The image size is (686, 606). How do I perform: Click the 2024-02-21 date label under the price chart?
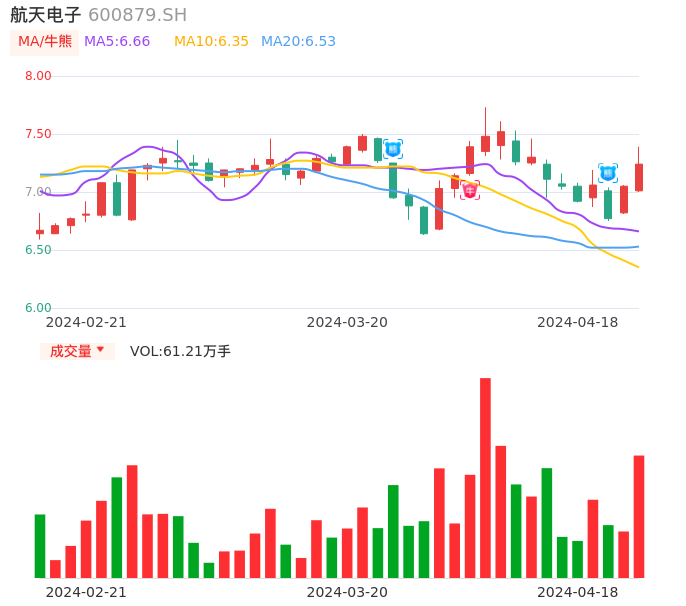[x=86, y=322]
